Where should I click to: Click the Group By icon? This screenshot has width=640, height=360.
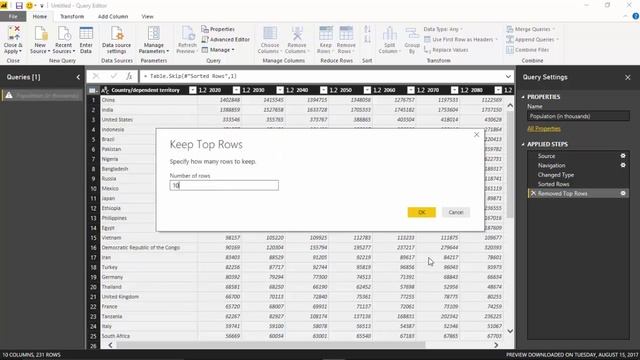(412, 40)
